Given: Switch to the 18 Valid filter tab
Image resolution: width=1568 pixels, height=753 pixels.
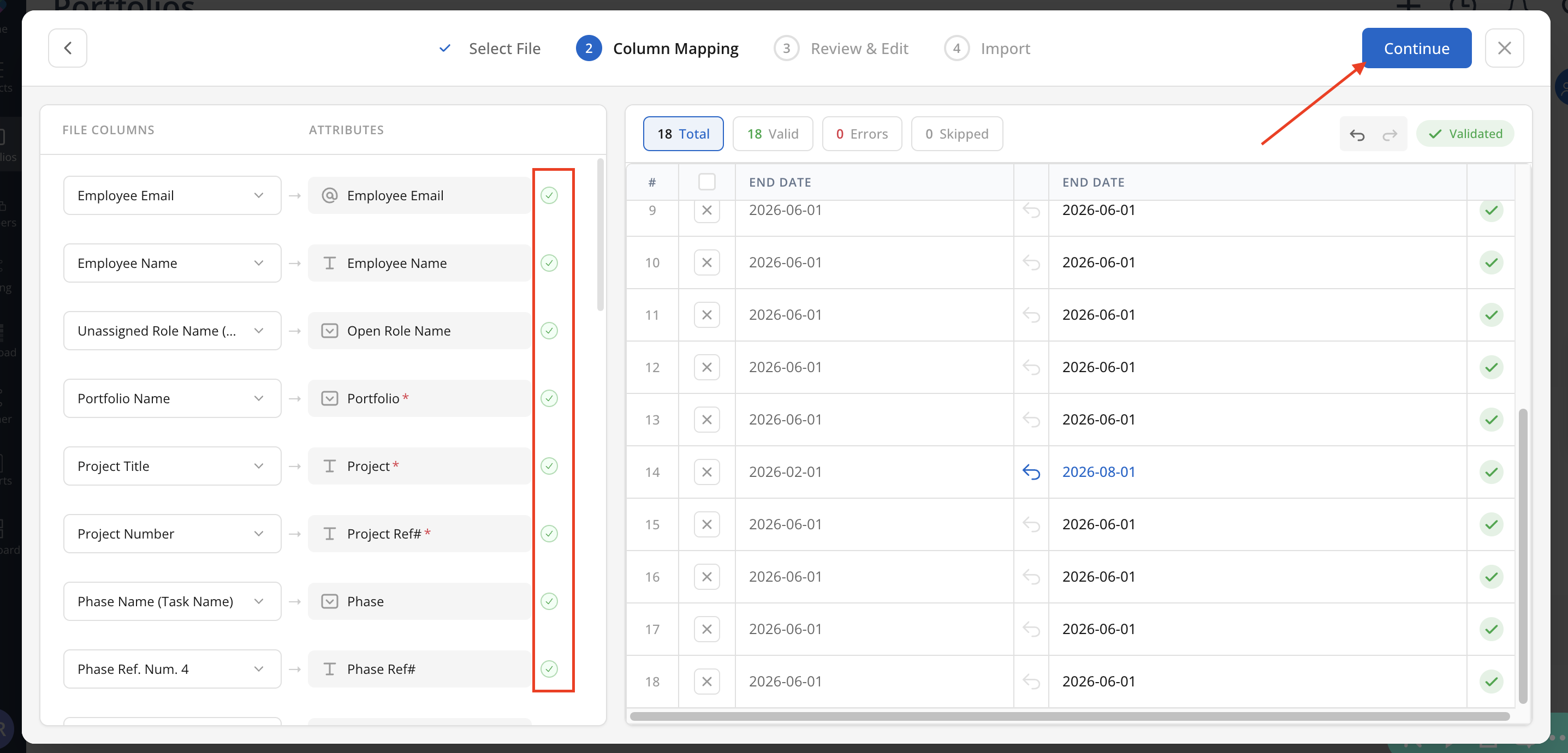Looking at the screenshot, I should coord(773,134).
